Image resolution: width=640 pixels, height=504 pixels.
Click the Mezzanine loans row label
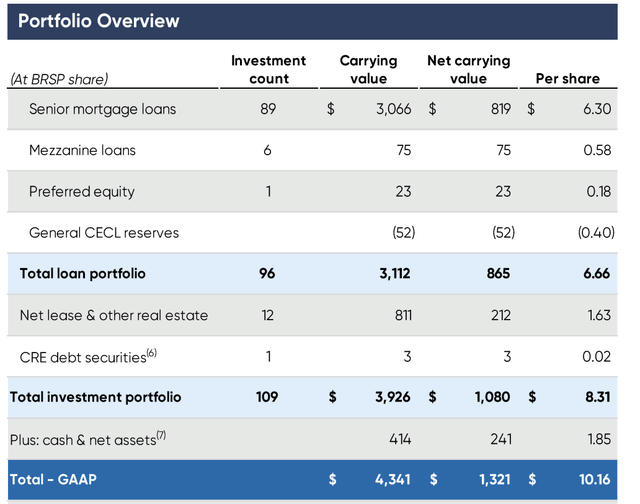coord(82,151)
